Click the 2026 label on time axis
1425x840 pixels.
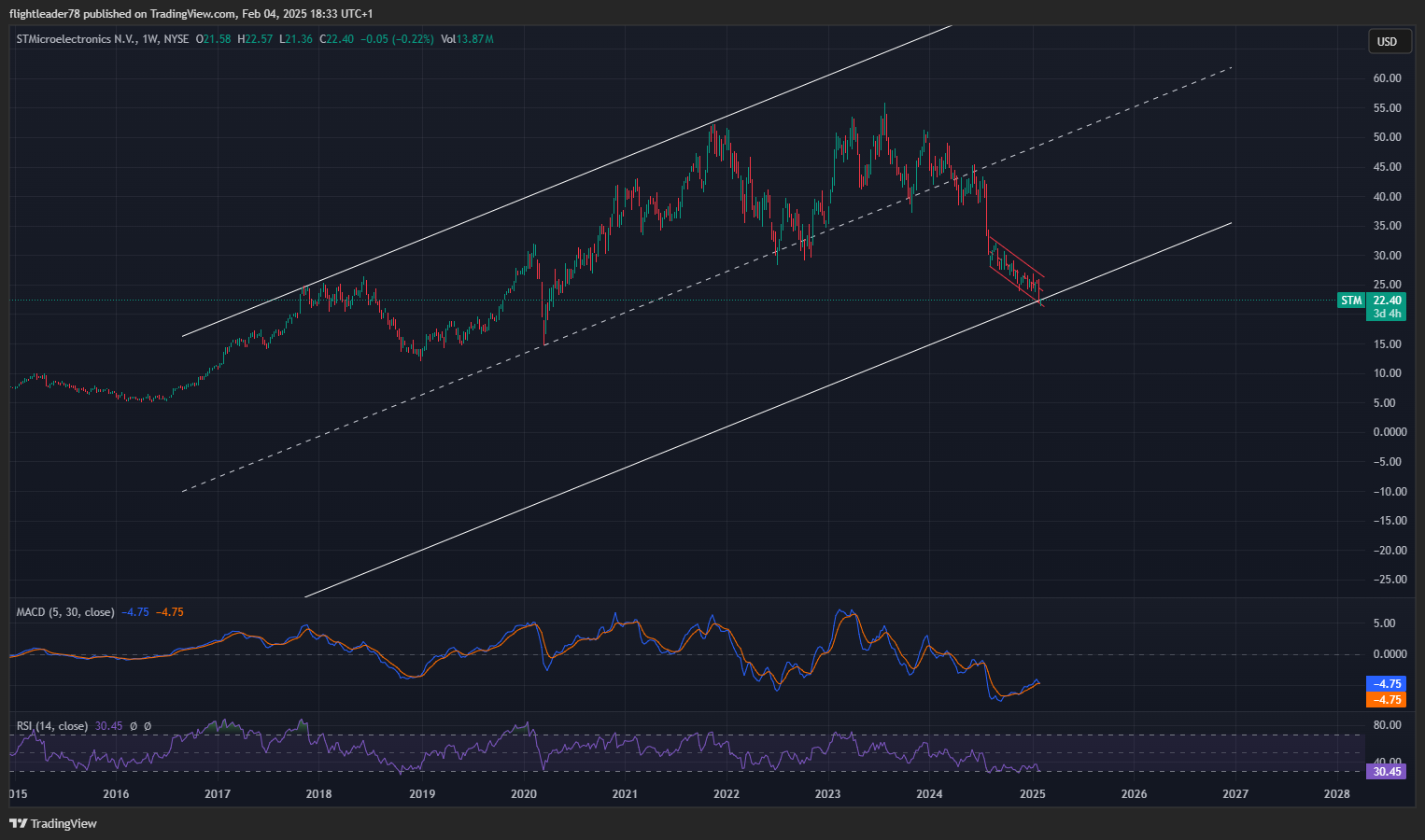click(1134, 794)
